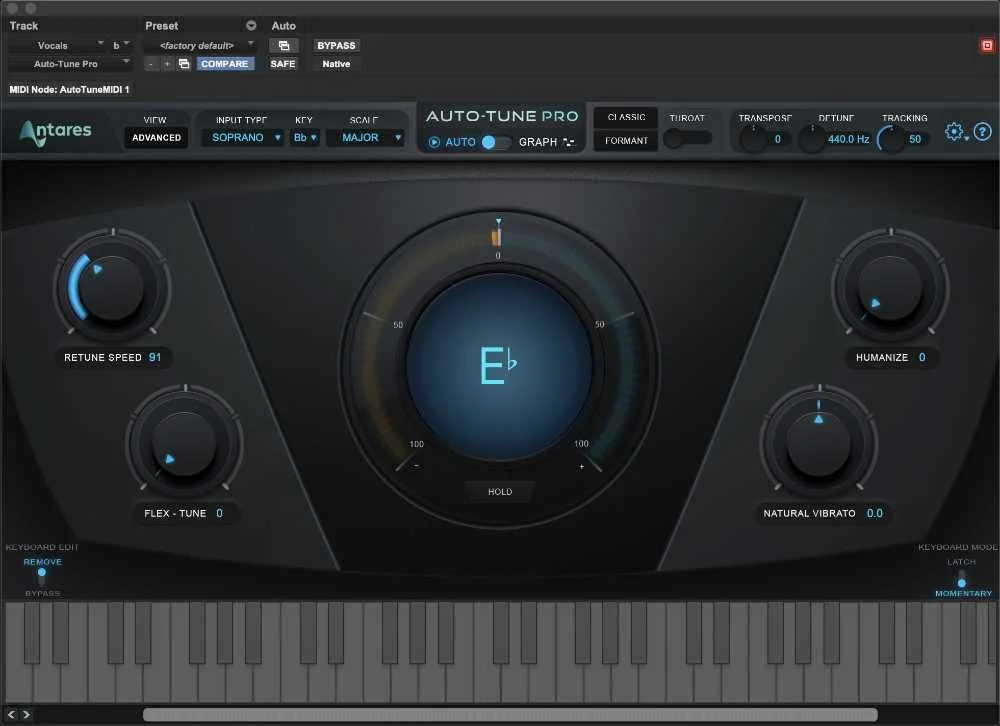
Task: Click the Natural Vibrato knob
Action: point(819,442)
